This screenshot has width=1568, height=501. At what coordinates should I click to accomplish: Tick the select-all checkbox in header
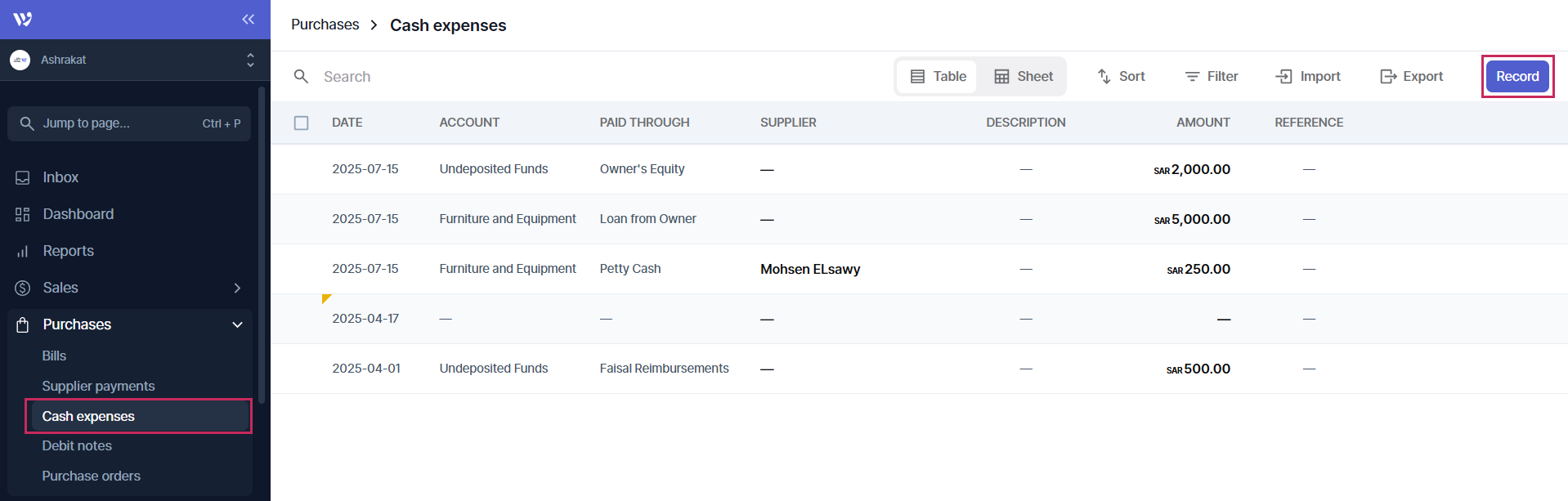[302, 123]
